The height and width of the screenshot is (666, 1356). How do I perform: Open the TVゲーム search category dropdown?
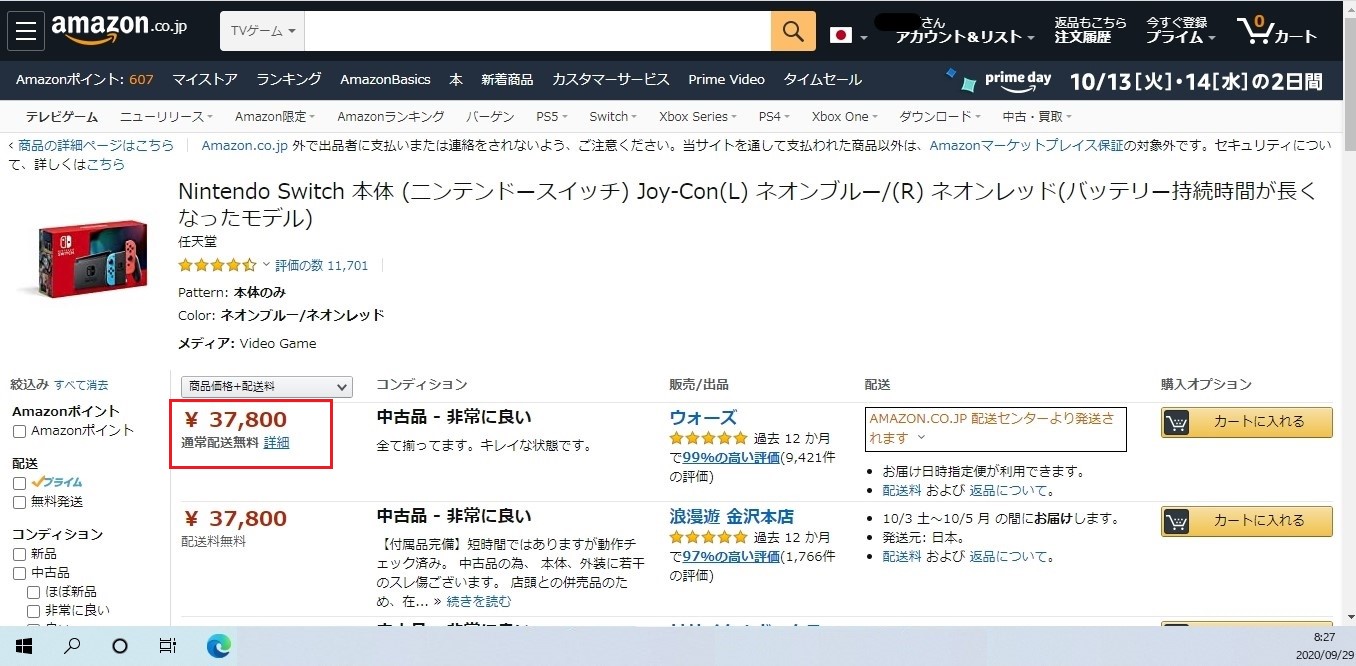[x=263, y=32]
